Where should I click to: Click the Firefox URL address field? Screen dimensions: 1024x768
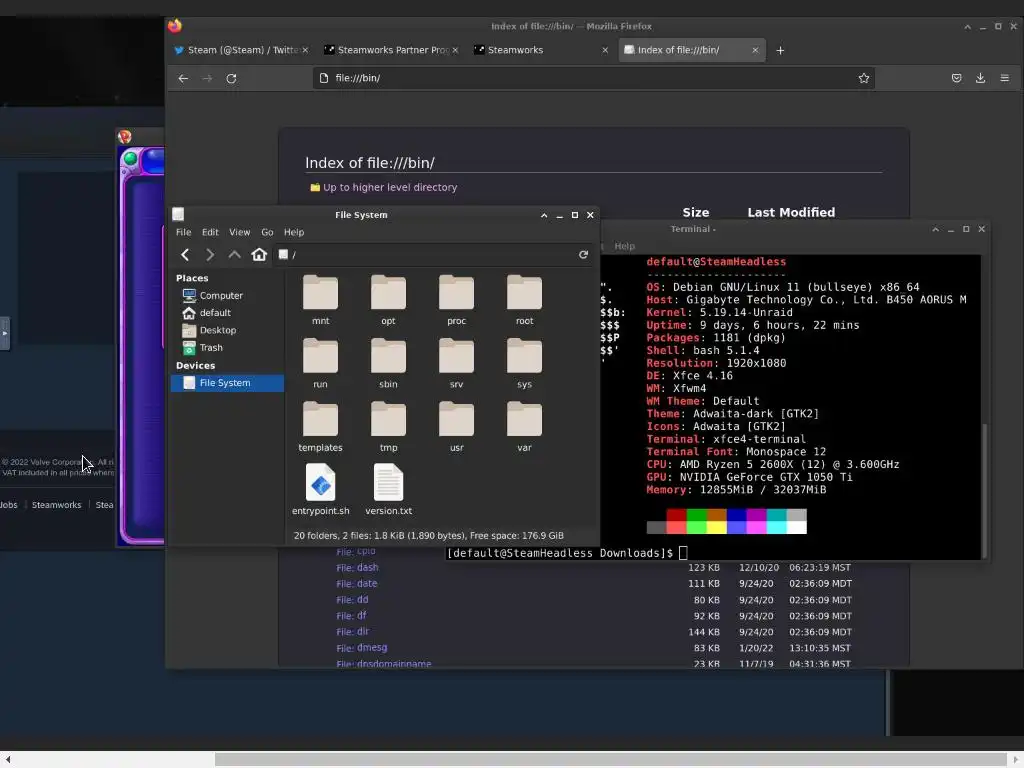593,78
